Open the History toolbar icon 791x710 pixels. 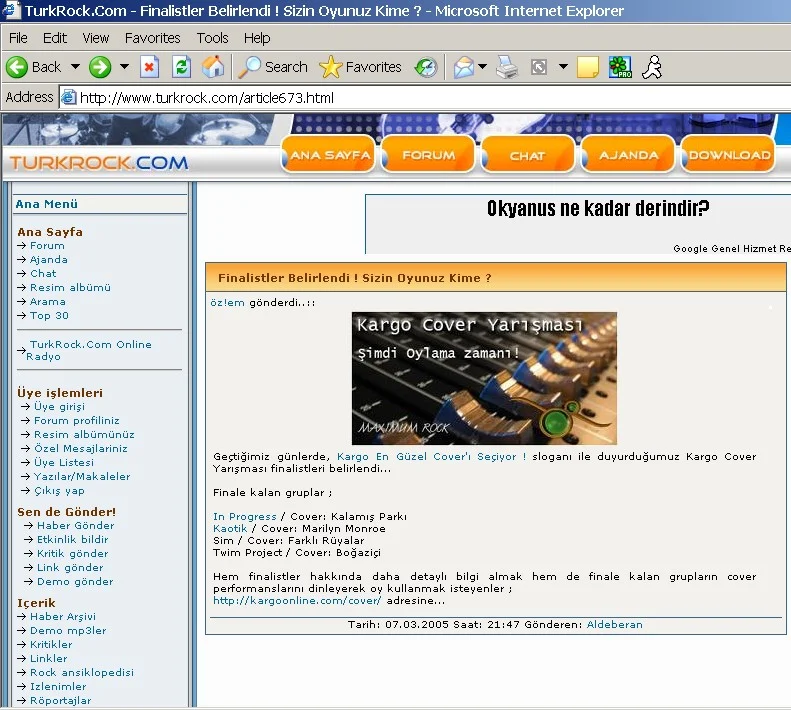pyautogui.click(x=426, y=67)
